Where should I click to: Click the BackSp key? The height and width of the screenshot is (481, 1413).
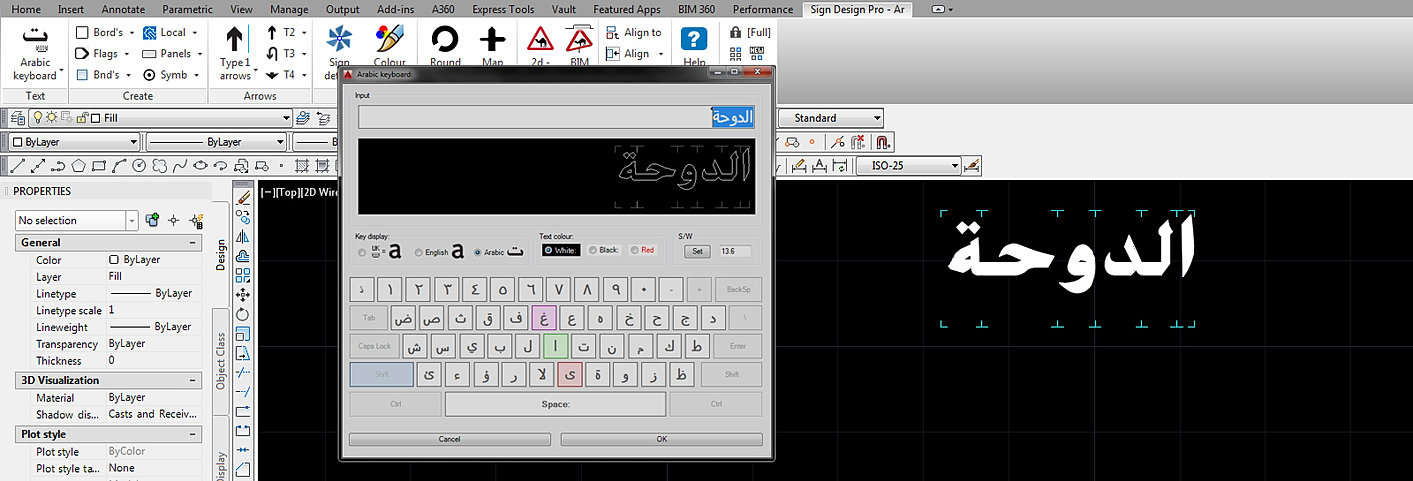pyautogui.click(x=738, y=290)
